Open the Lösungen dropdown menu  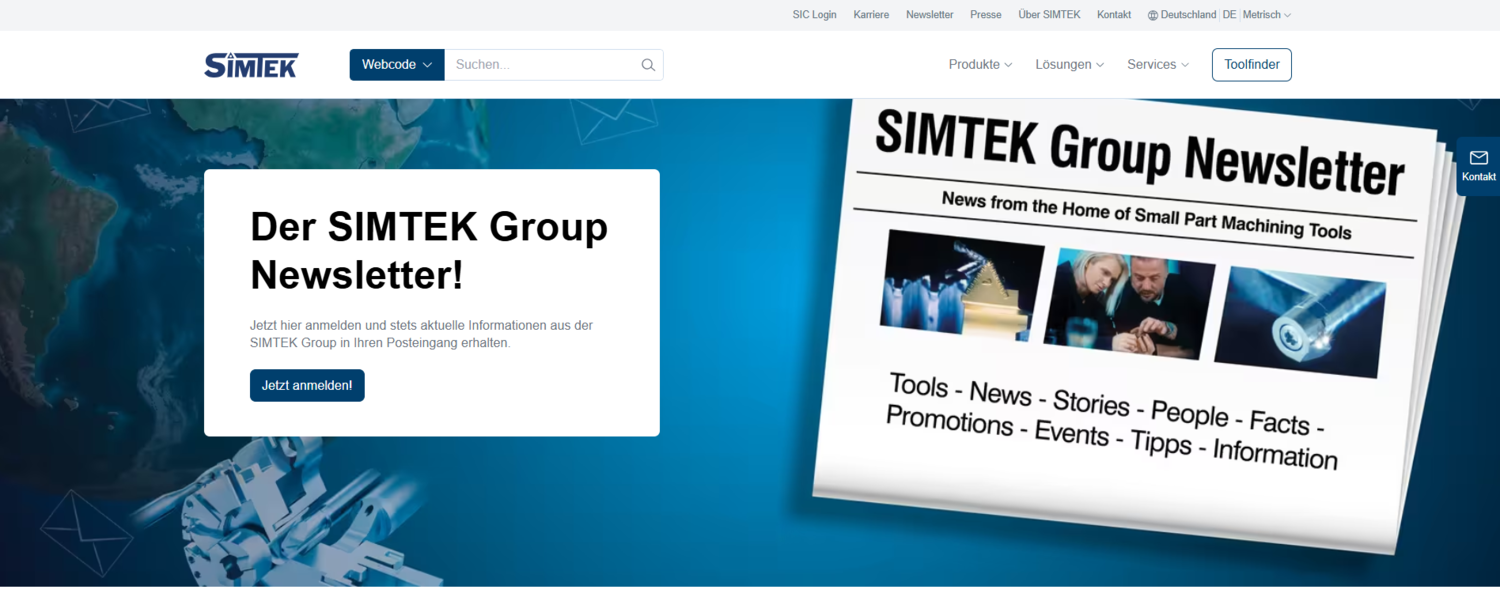click(x=1069, y=65)
